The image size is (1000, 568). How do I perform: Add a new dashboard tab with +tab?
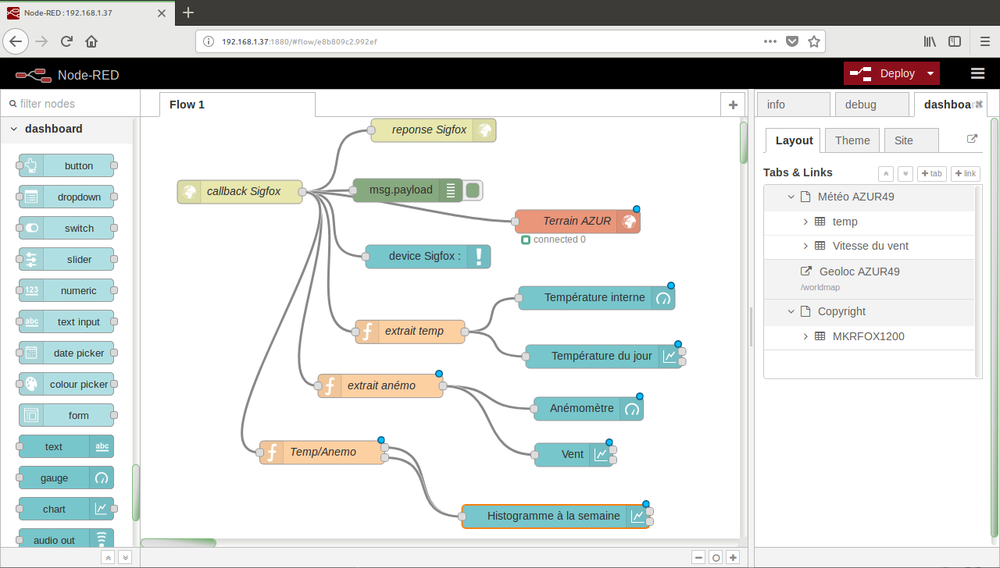click(x=932, y=173)
